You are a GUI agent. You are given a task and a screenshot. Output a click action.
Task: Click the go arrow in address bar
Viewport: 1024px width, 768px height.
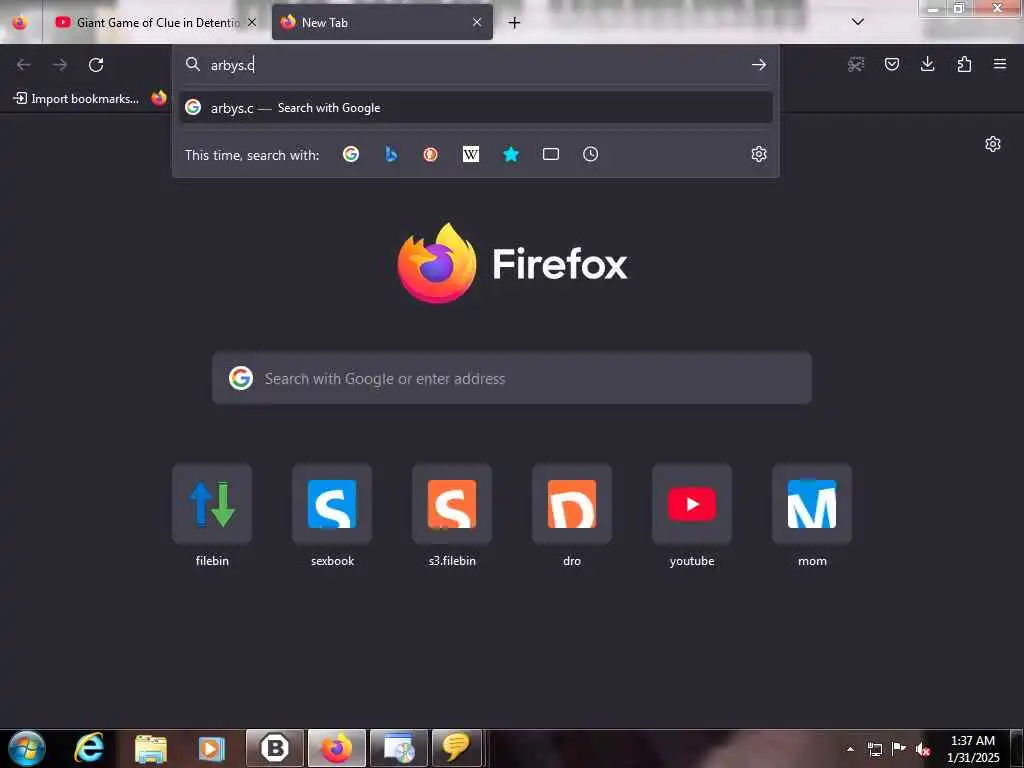click(x=759, y=65)
